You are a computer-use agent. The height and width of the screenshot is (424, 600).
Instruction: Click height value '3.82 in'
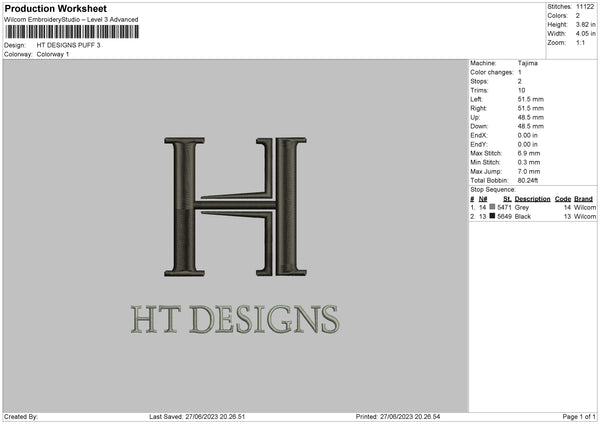[x=586, y=24]
